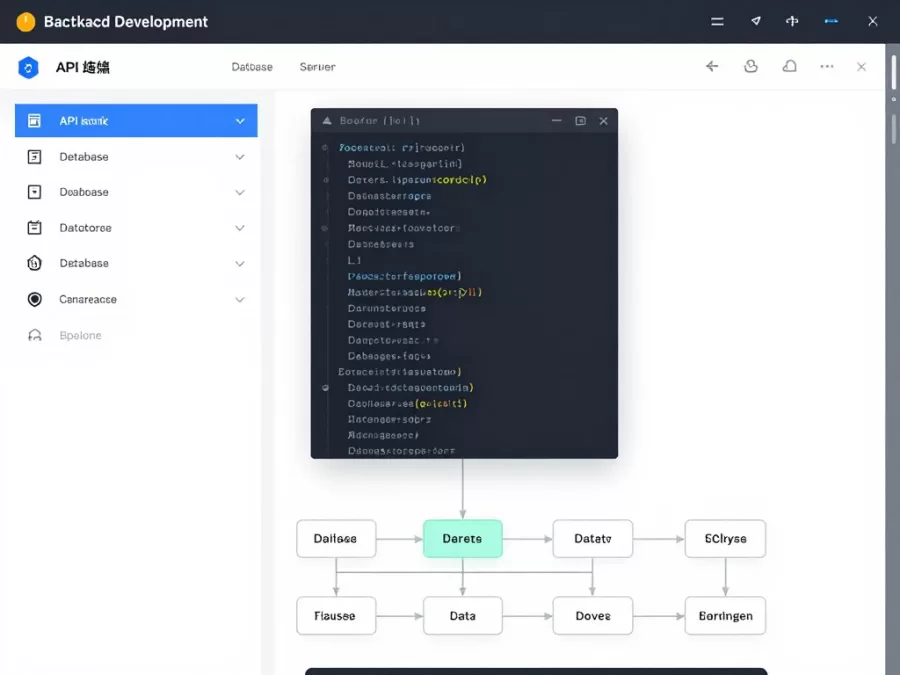The image size is (900, 675).
Task: Click the triangle icon in code window header
Action: [x=327, y=121]
